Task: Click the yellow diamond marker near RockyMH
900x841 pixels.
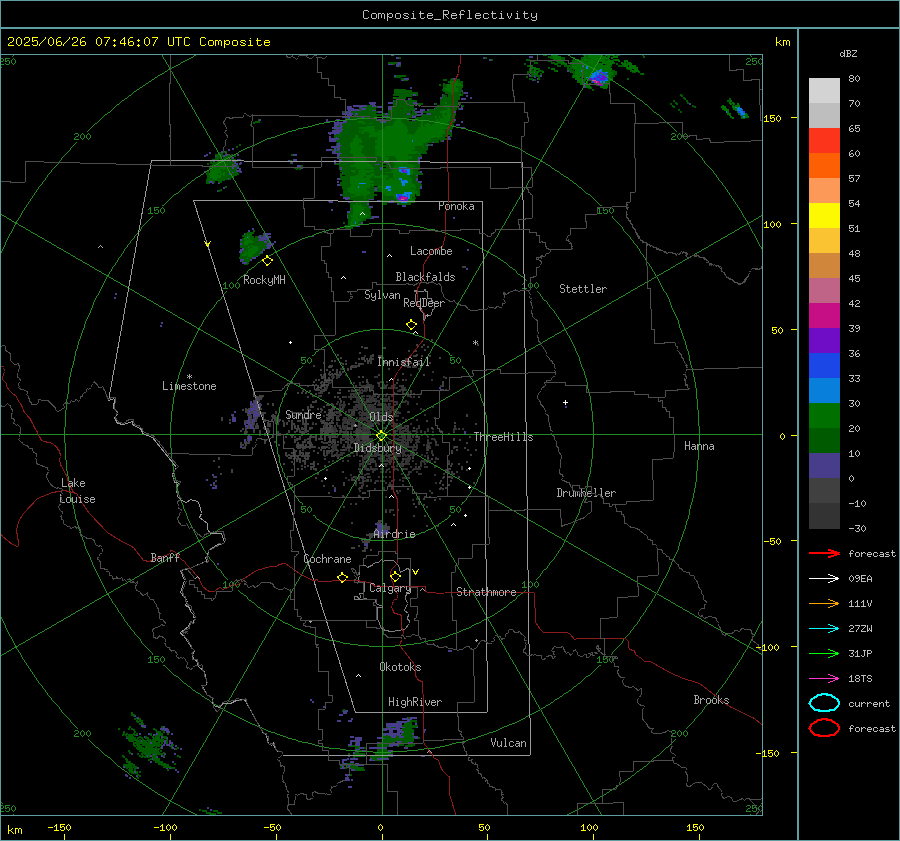Action: (x=267, y=261)
